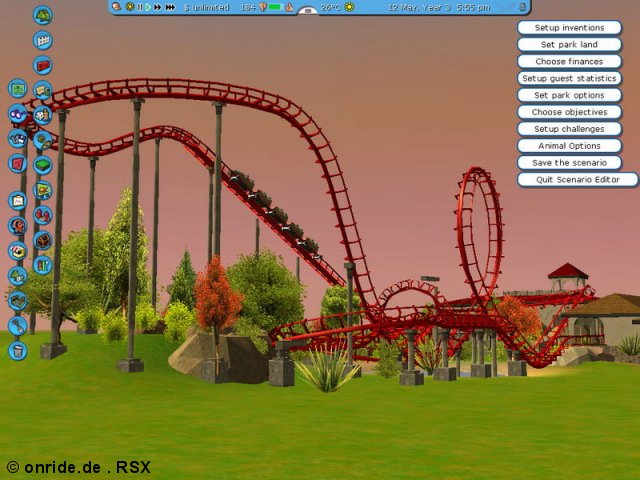Click the sun icon beside the pause button
This screenshot has width=640, height=480.
[130, 7]
